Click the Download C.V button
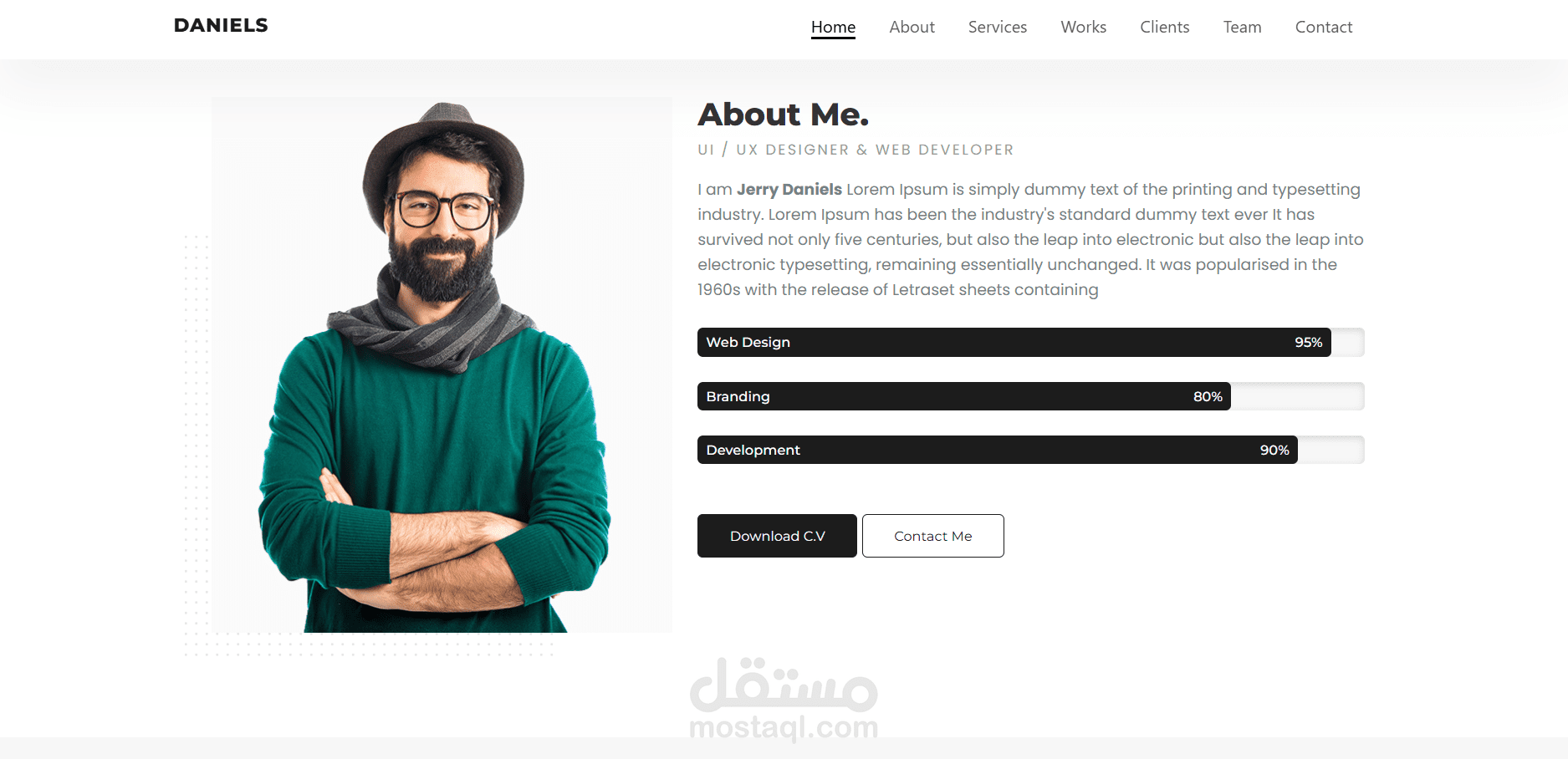The image size is (1568, 759). pyautogui.click(x=777, y=536)
